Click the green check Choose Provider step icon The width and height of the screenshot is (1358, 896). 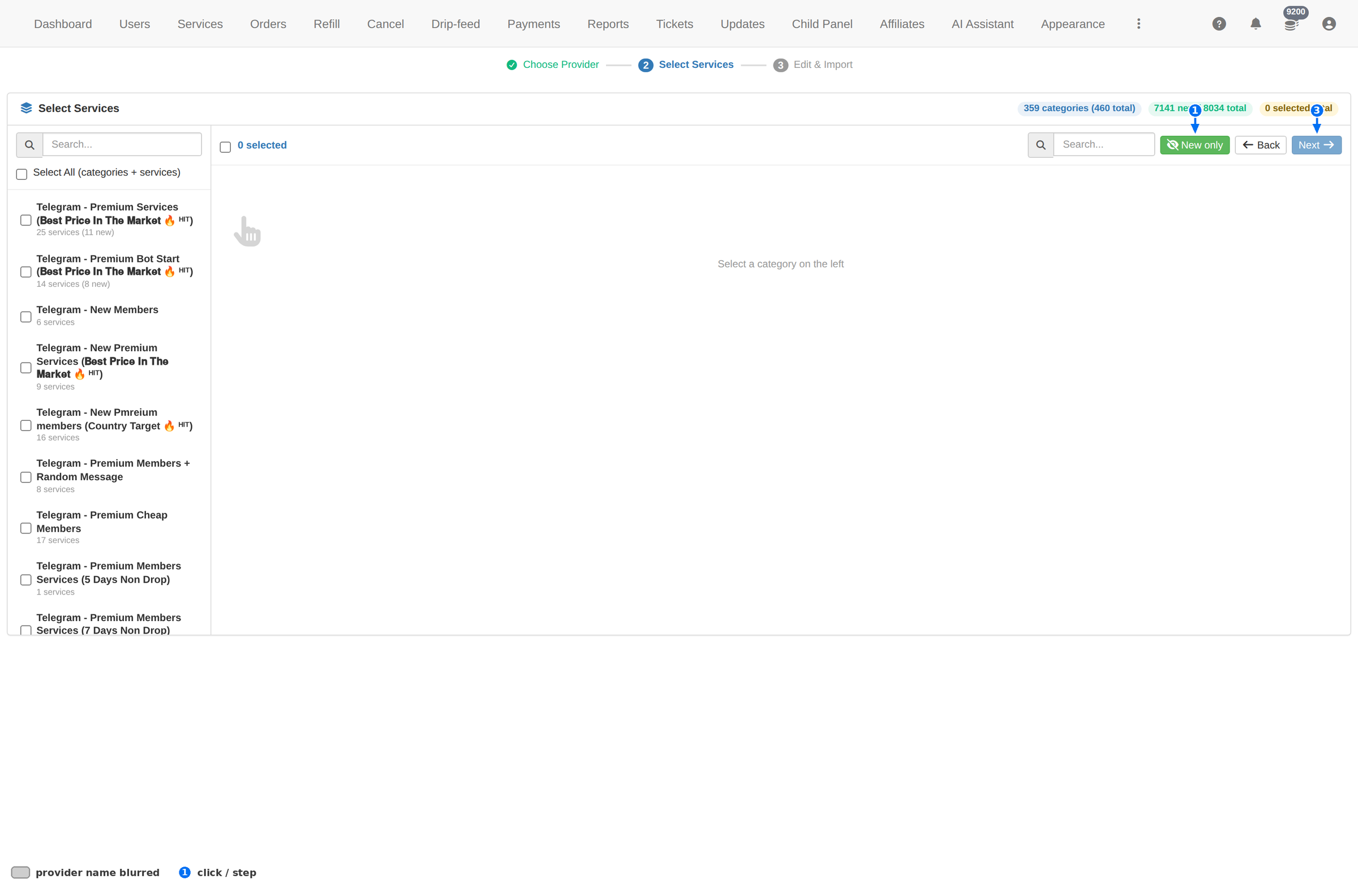point(512,65)
